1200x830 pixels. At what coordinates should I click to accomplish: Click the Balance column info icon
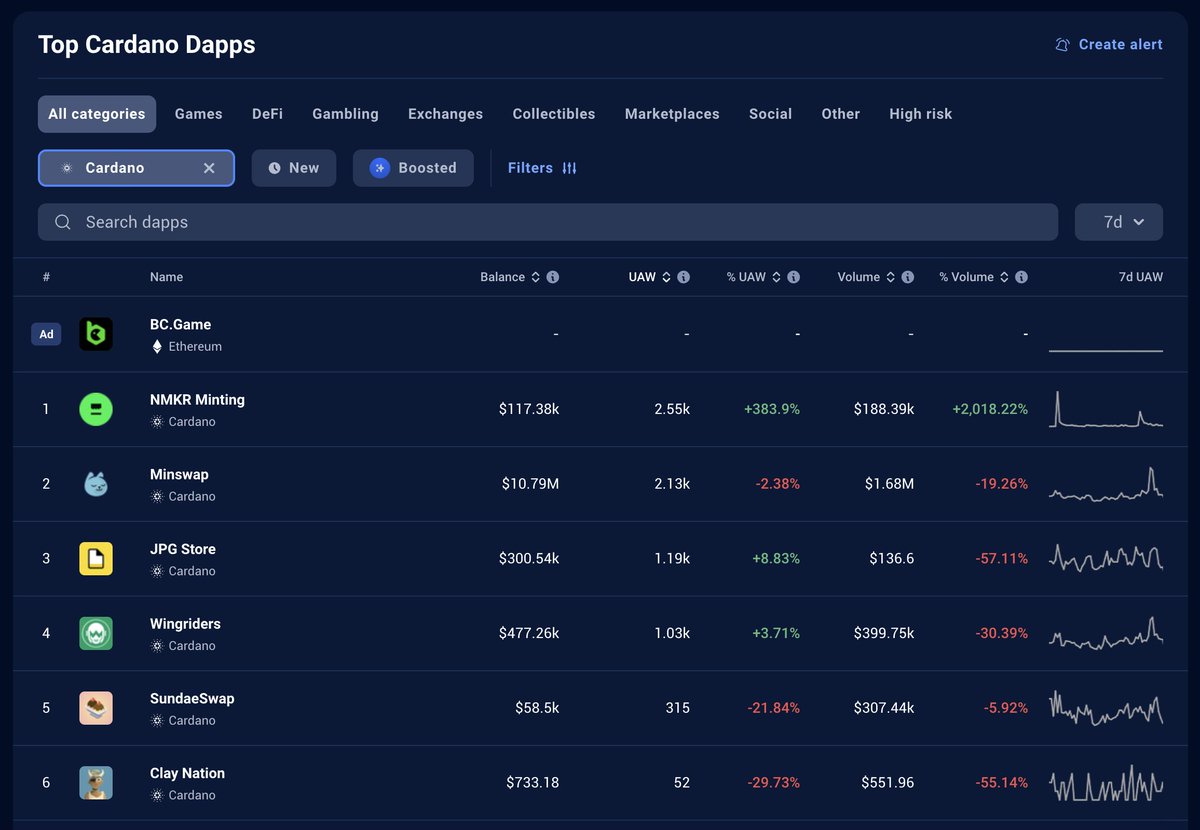coord(553,277)
